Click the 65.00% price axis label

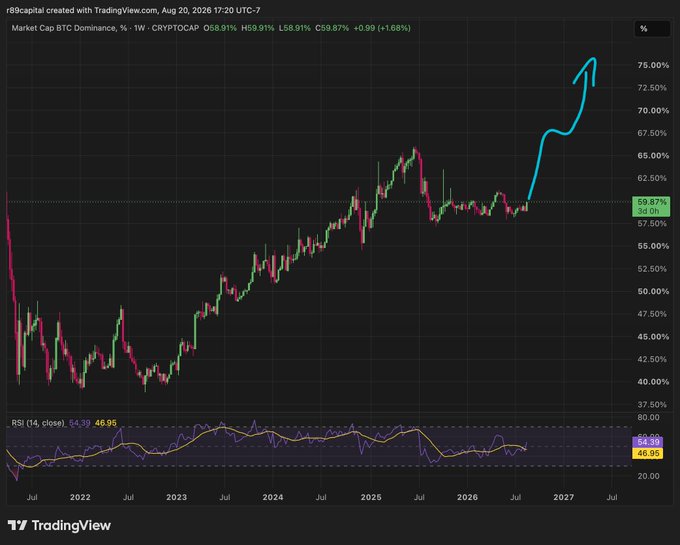(653, 156)
